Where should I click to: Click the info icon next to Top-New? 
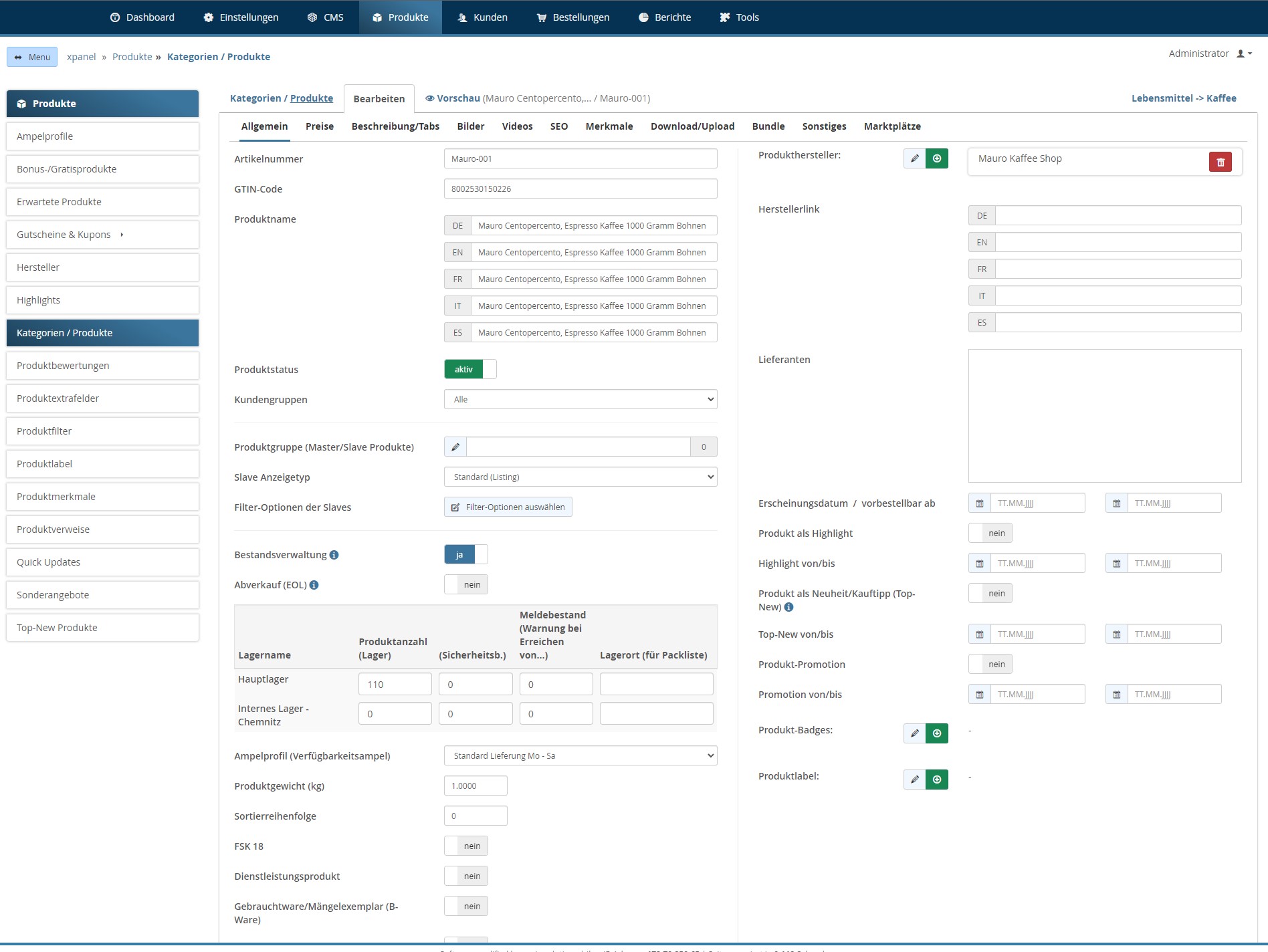coord(789,607)
